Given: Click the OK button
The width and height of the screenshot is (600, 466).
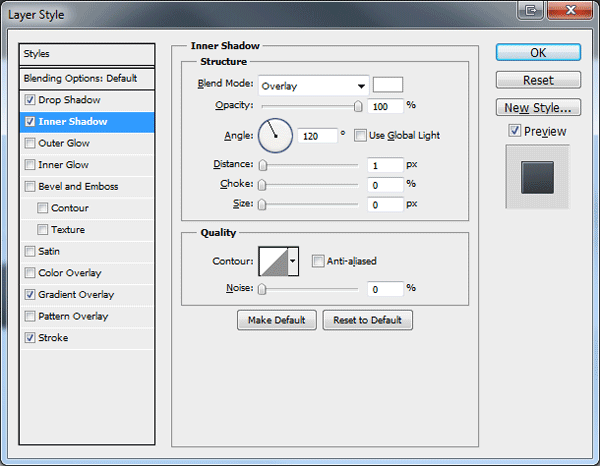Looking at the screenshot, I should pyautogui.click(x=538, y=52).
